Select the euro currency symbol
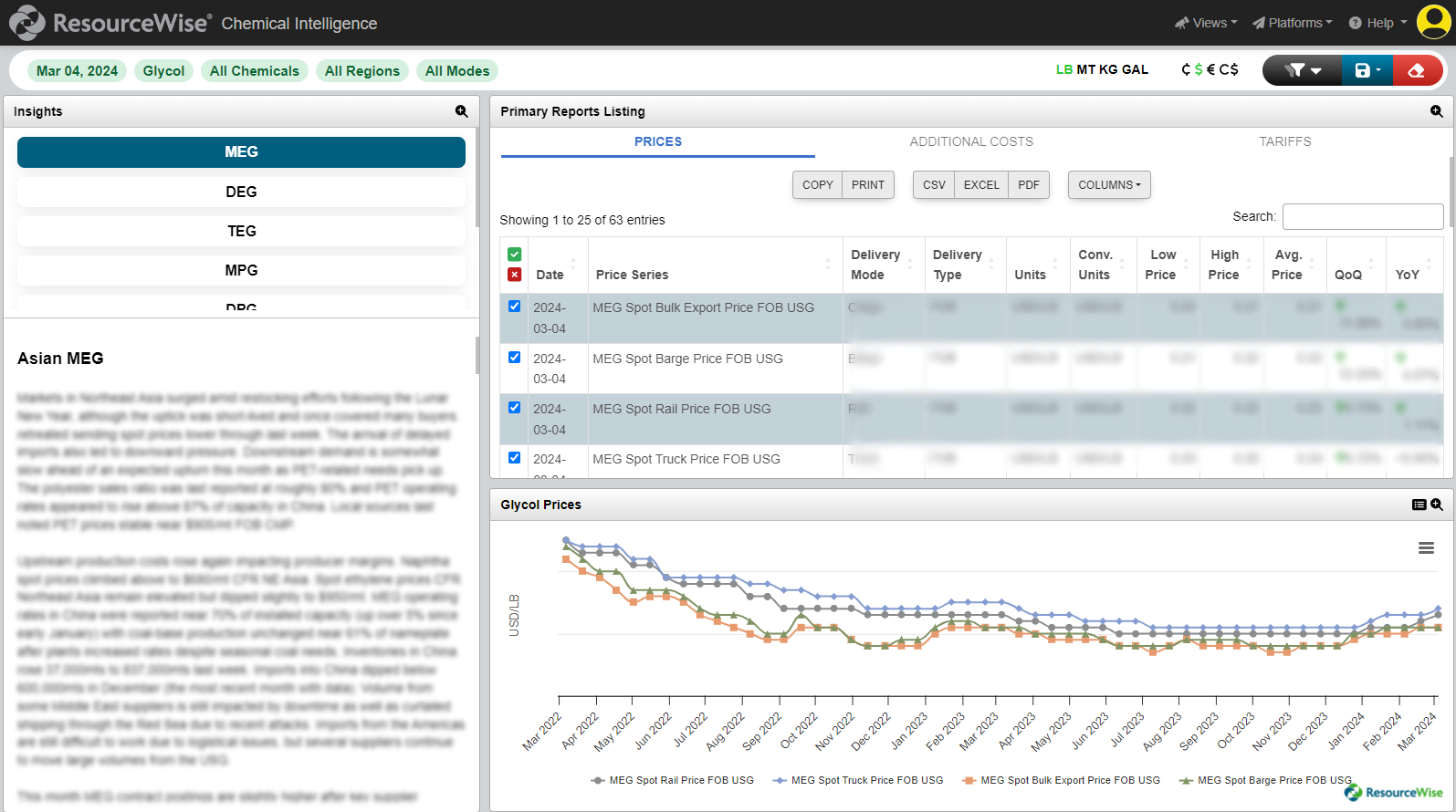 tap(1211, 69)
